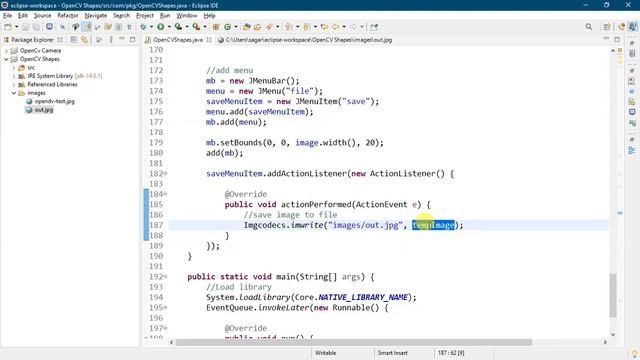
Task: Open the External Tools dropdown arrow
Action: tap(204, 27)
